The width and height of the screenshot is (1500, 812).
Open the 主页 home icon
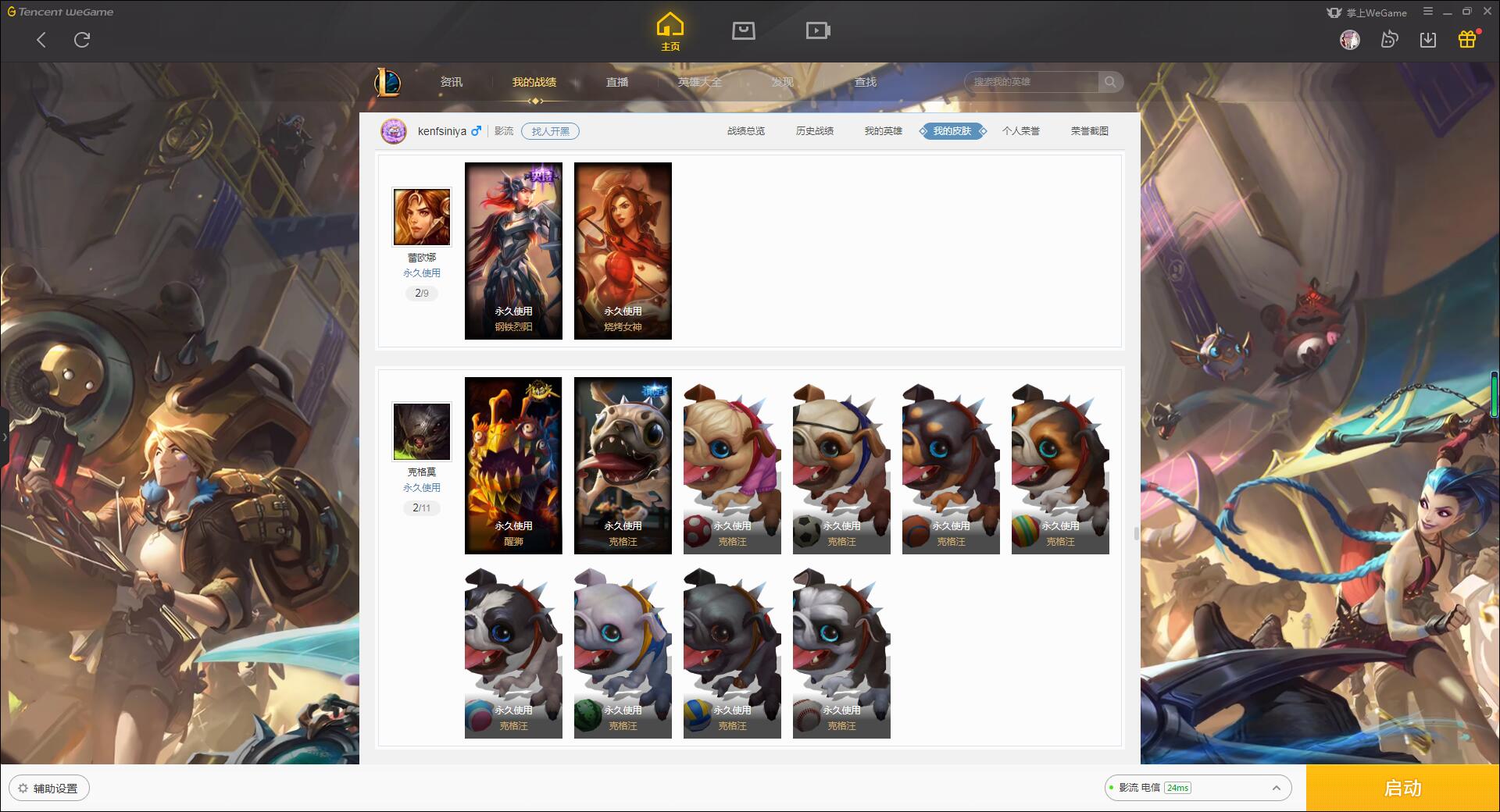pyautogui.click(x=670, y=32)
